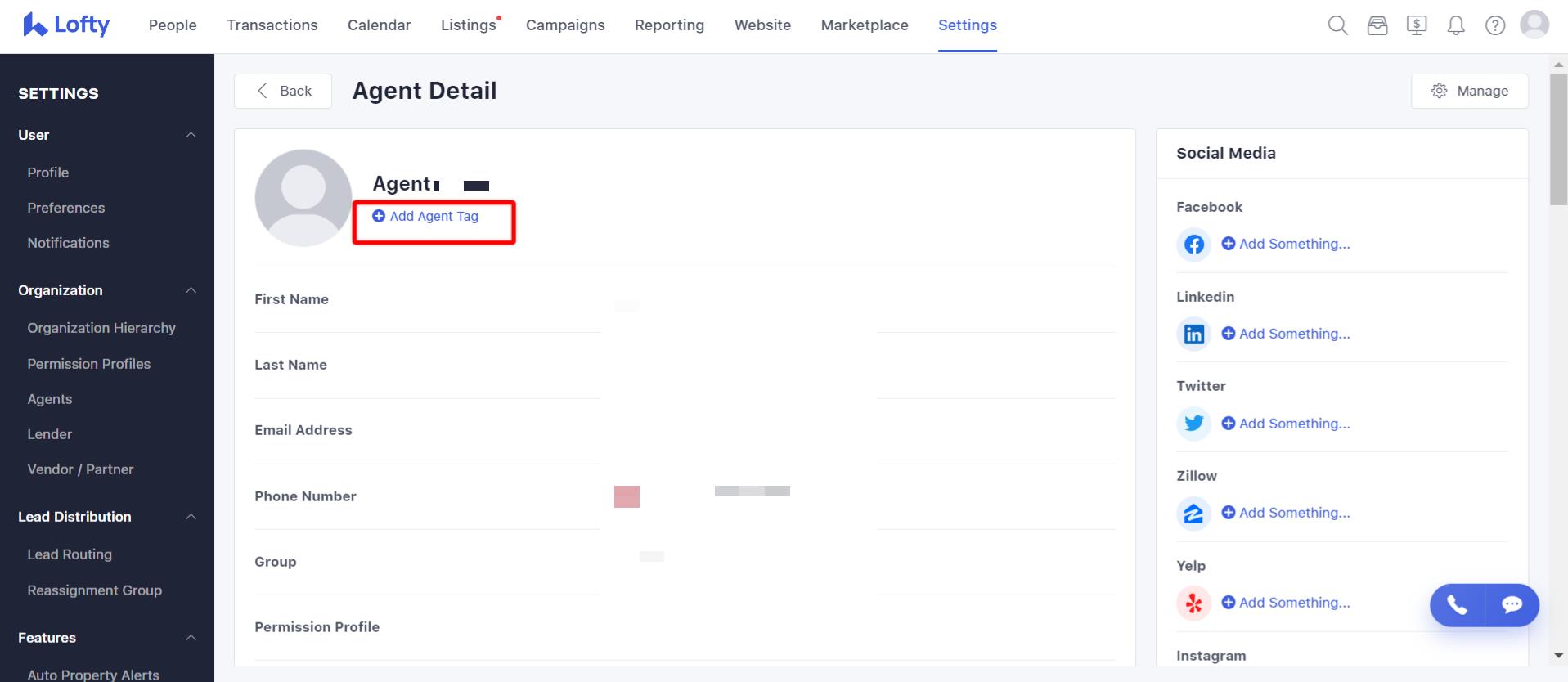Open the Transactions menu
The height and width of the screenshot is (682, 1568).
[x=272, y=25]
